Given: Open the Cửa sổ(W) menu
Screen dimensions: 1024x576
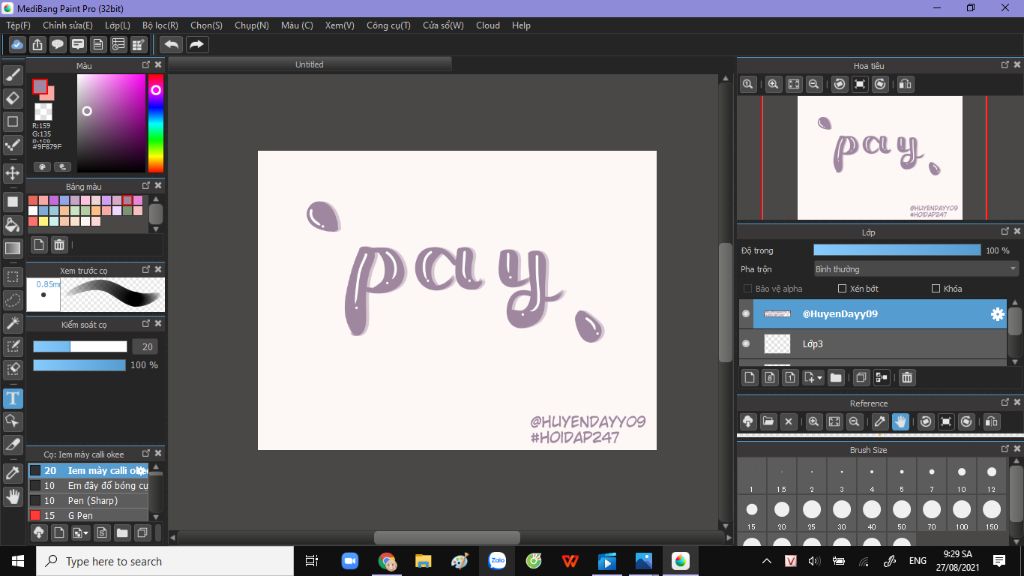Looking at the screenshot, I should pos(443,25).
